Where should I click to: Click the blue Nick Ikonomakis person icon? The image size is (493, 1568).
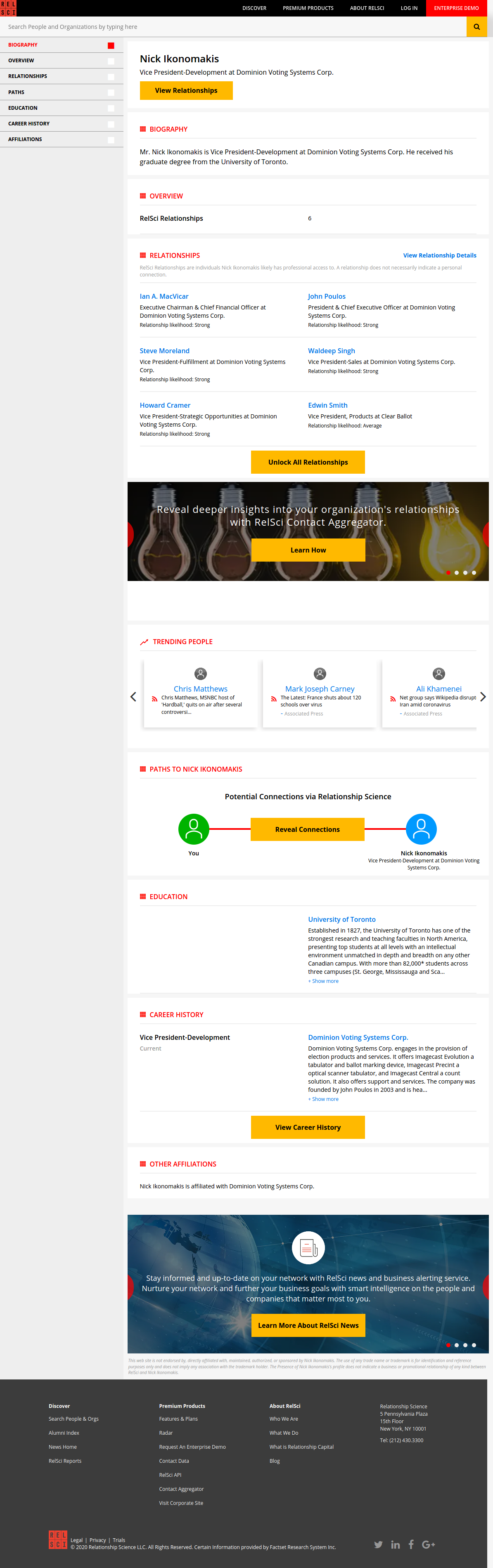click(x=421, y=829)
